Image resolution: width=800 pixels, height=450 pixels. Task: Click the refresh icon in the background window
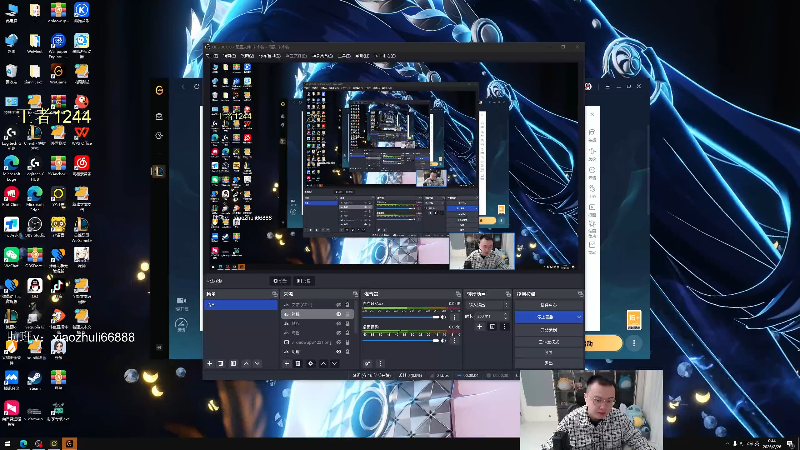point(196,87)
